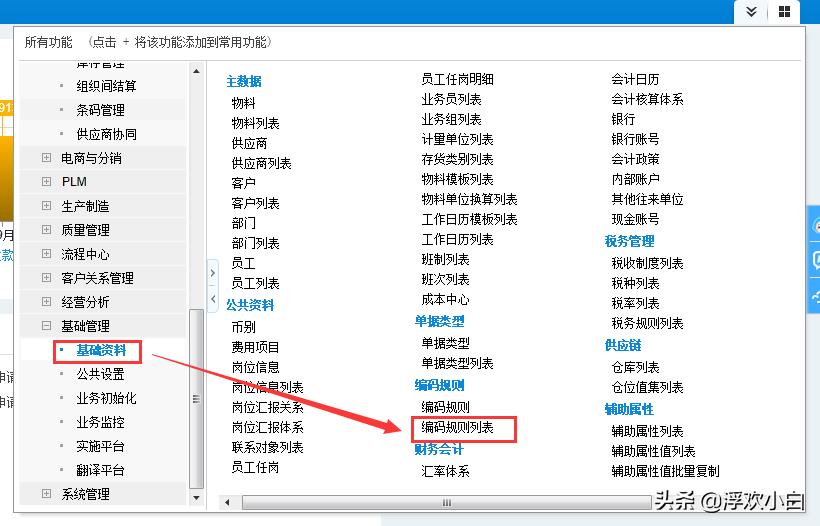
Task: Click the horizontal scrollbar left arrow
Action: [x=227, y=503]
